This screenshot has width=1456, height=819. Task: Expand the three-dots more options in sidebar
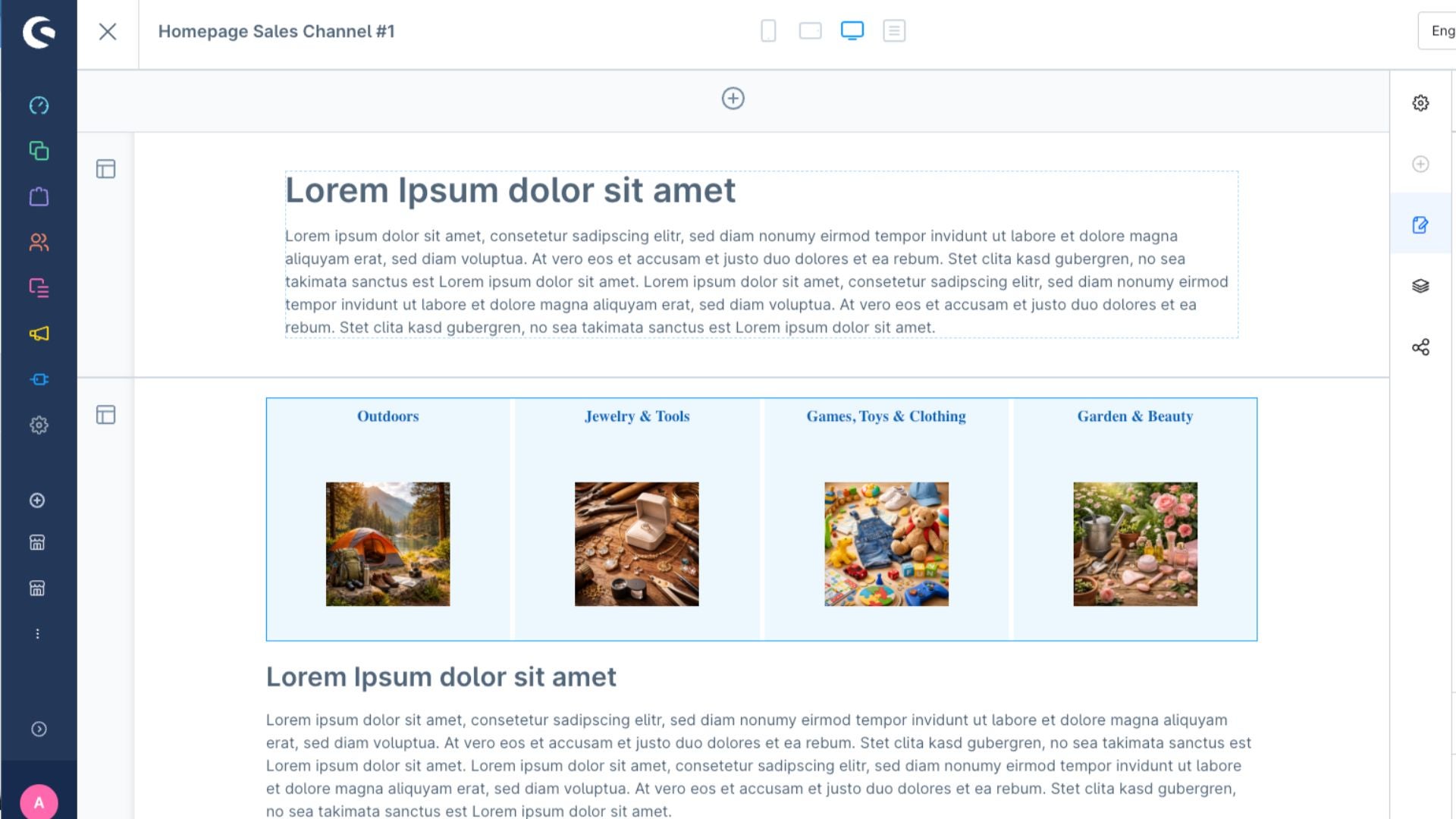click(38, 633)
